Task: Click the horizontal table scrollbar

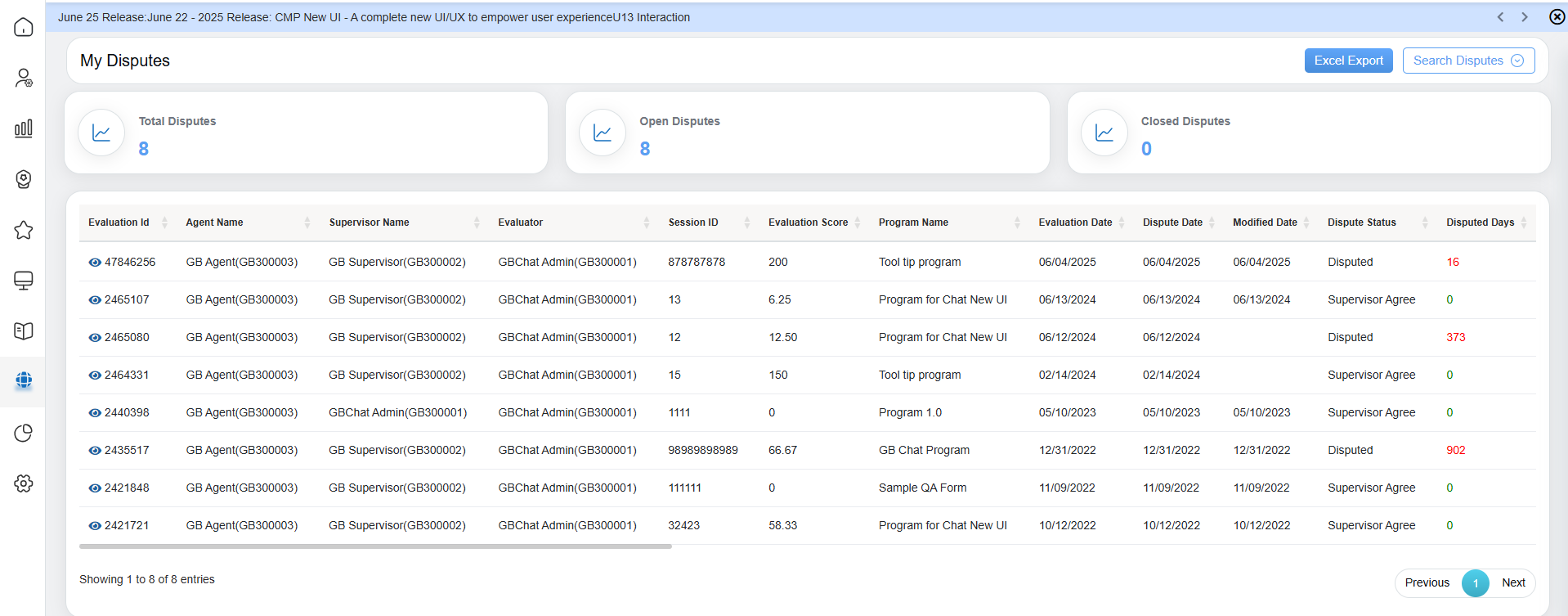Action: [375, 546]
